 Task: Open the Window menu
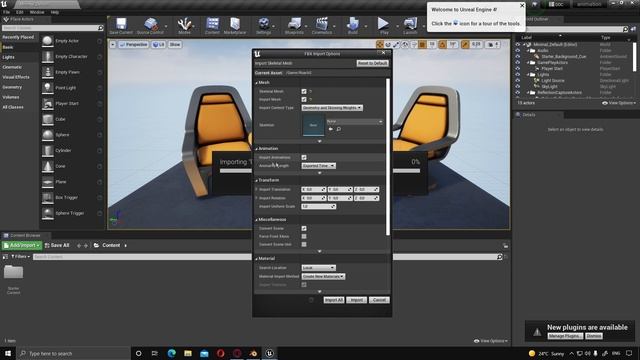pos(37,12)
